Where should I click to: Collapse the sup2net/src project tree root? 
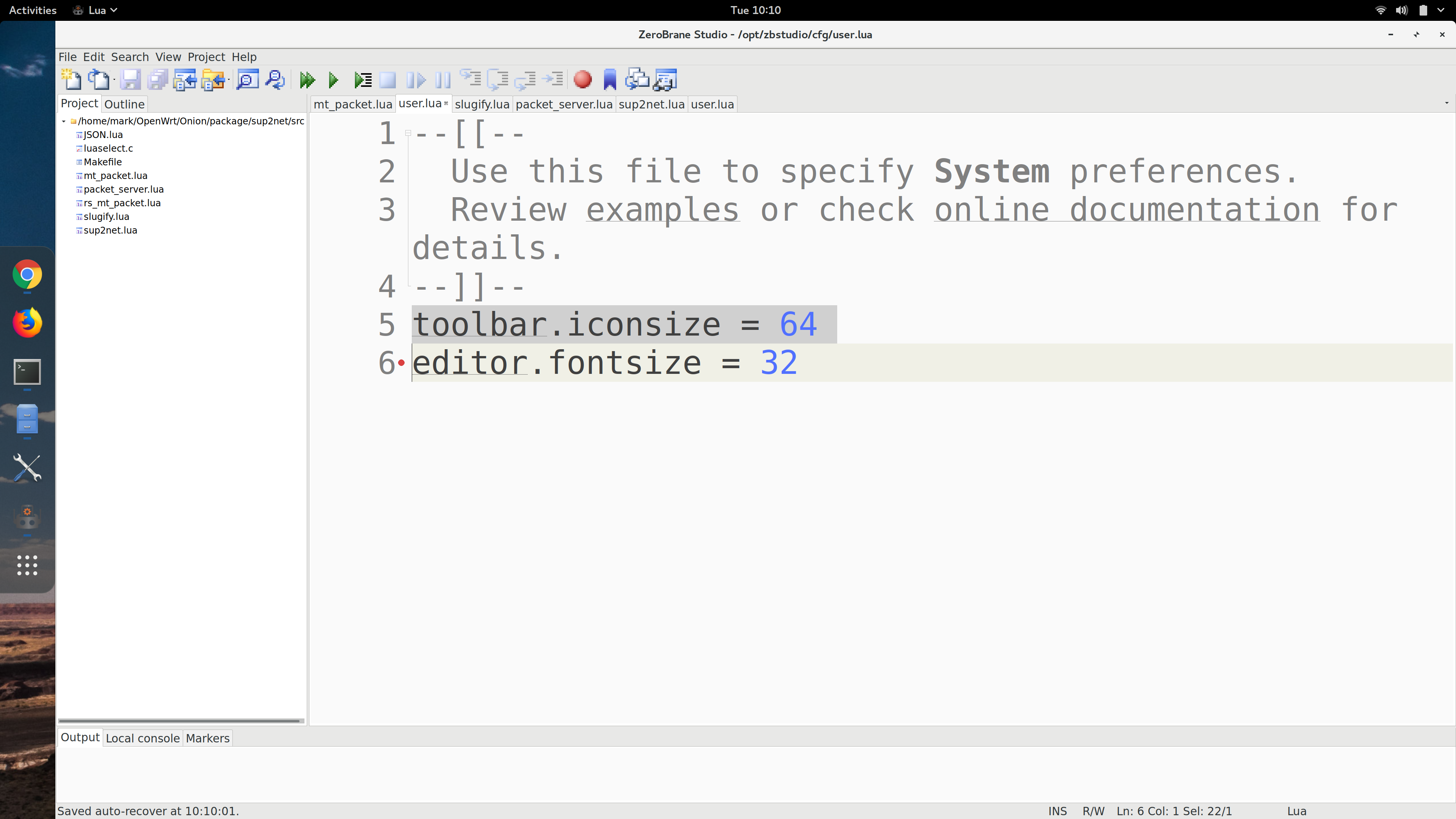pos(64,121)
